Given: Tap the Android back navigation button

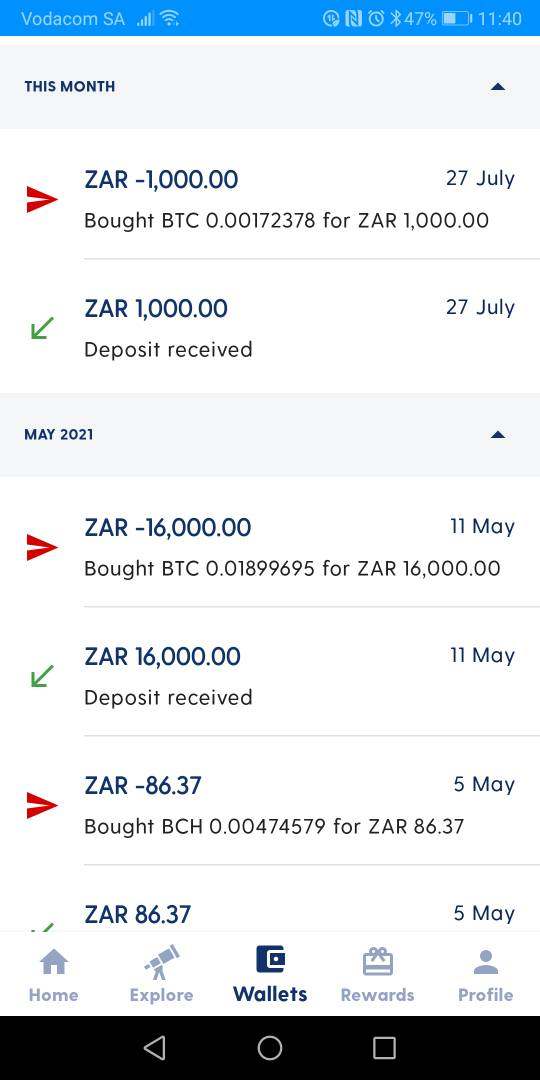Looking at the screenshot, I should (155, 1048).
